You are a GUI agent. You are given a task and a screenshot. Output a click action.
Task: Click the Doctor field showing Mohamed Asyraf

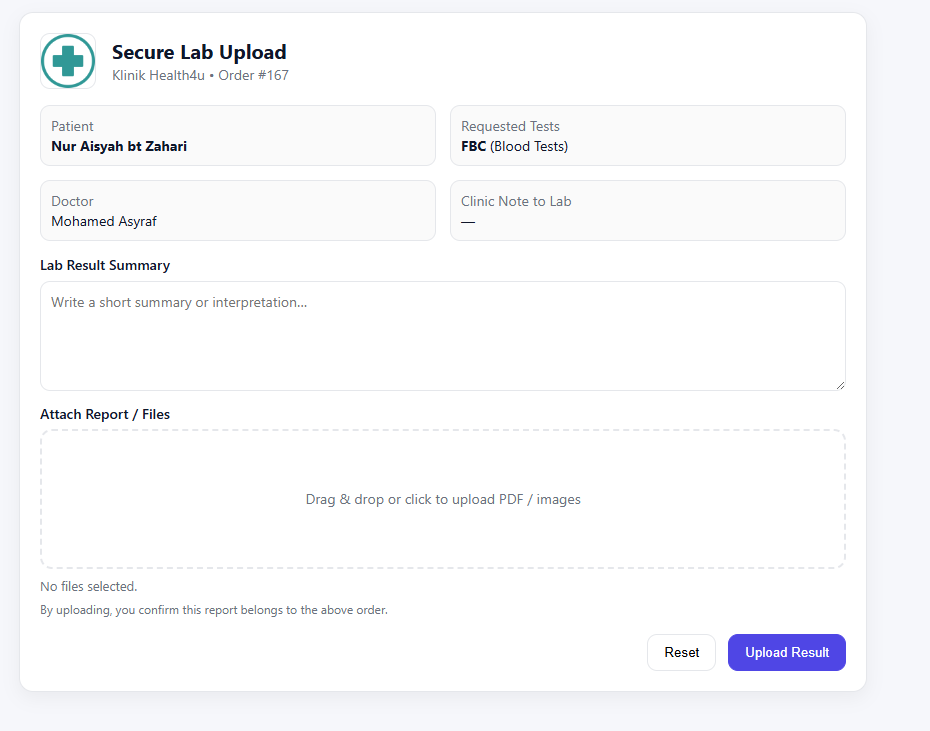[x=238, y=210]
